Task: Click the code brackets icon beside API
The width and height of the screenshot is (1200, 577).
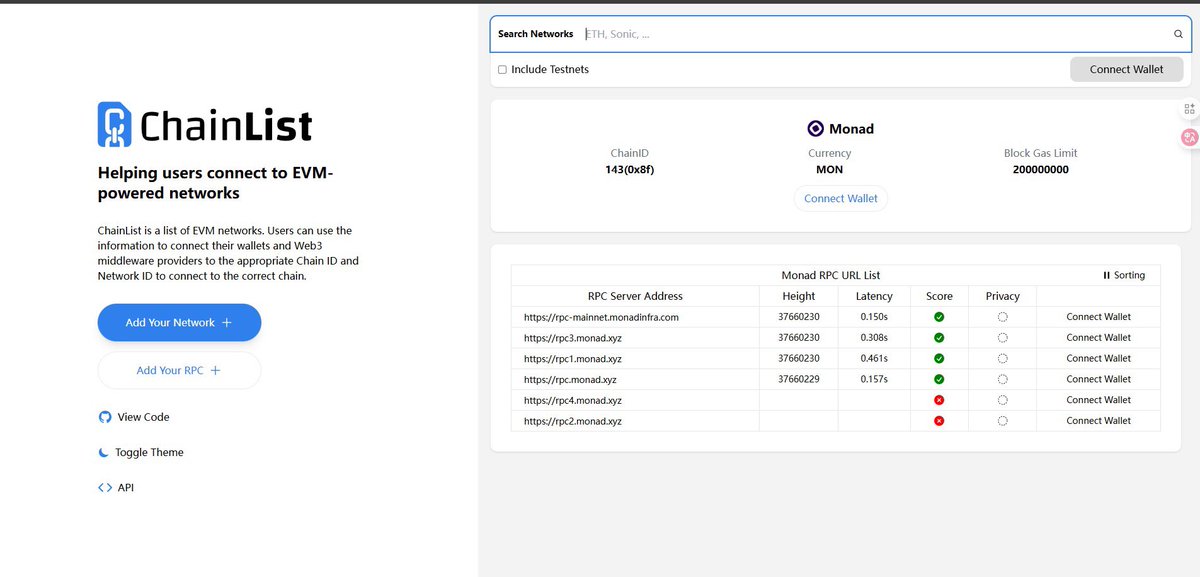Action: point(104,488)
